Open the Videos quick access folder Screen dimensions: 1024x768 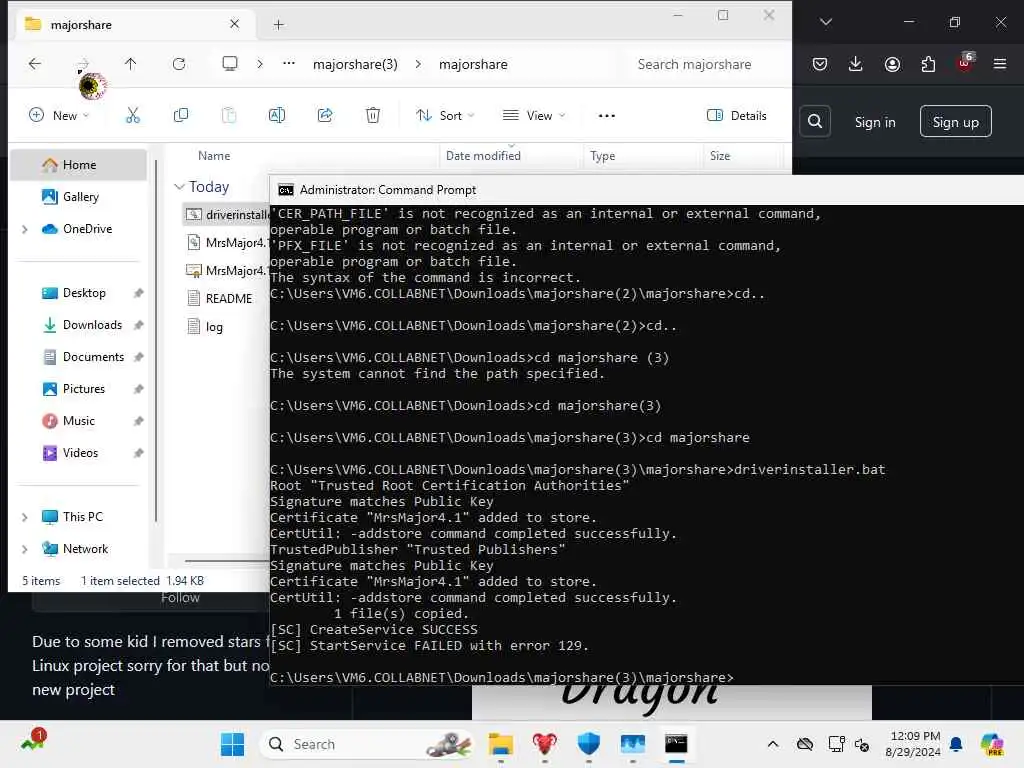80,453
